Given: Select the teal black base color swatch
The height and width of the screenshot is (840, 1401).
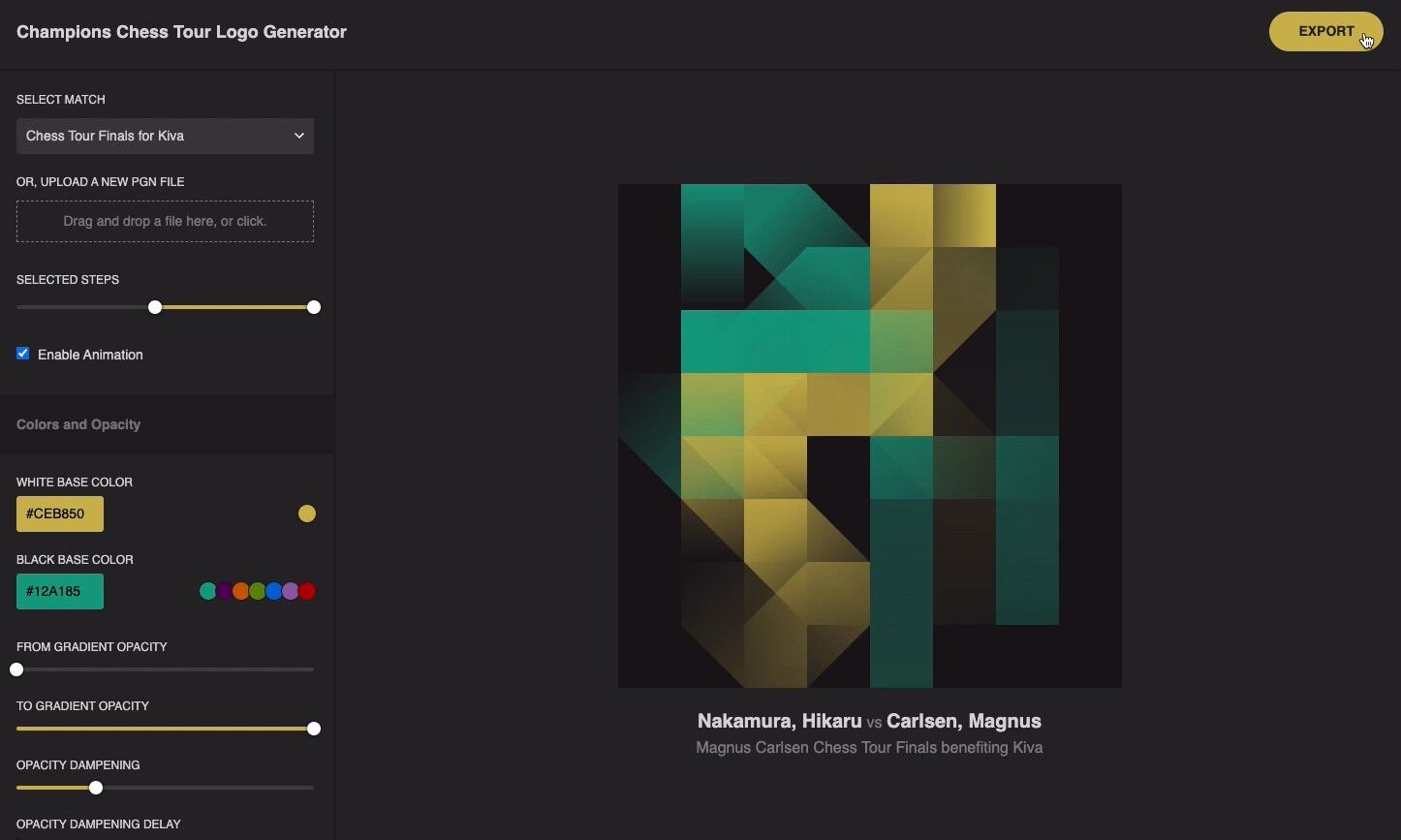Looking at the screenshot, I should (x=207, y=591).
